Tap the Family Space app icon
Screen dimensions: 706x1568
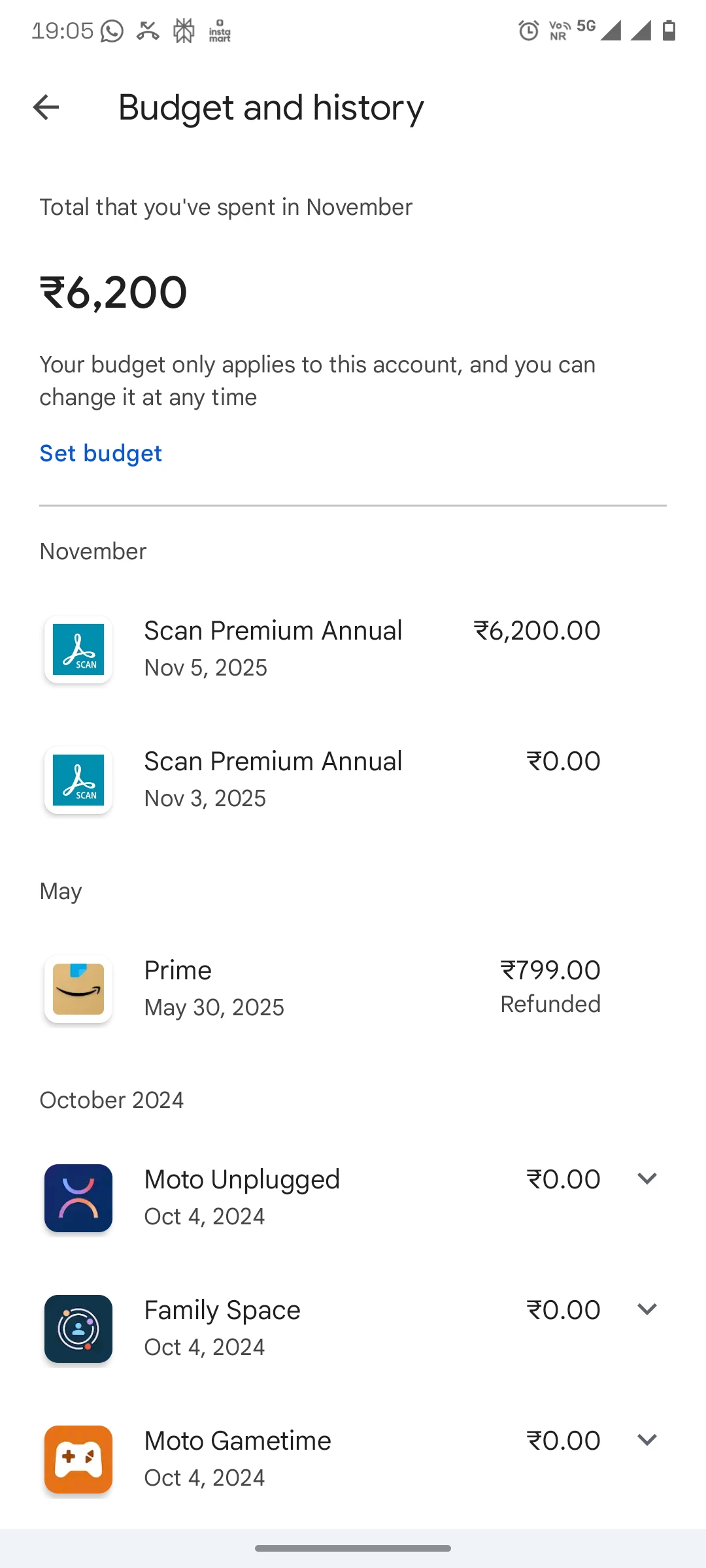78,1329
